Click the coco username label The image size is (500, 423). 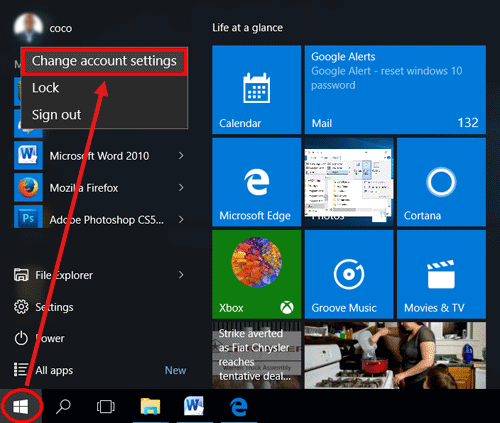click(61, 29)
